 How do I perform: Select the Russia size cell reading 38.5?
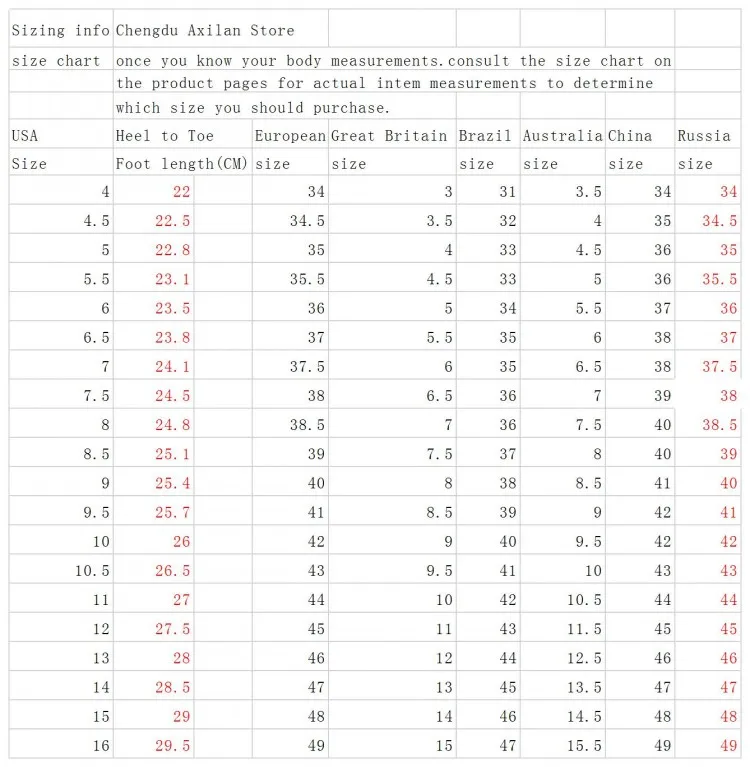coord(707,425)
